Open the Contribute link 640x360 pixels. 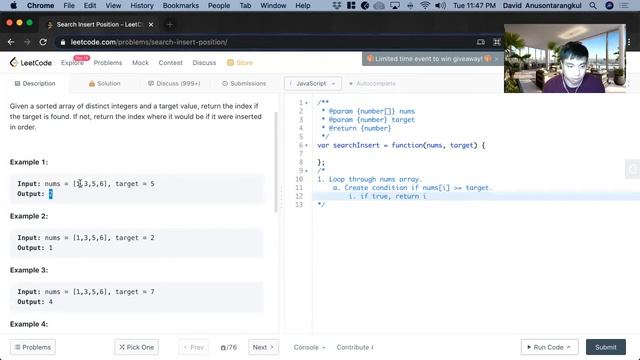[355, 347]
